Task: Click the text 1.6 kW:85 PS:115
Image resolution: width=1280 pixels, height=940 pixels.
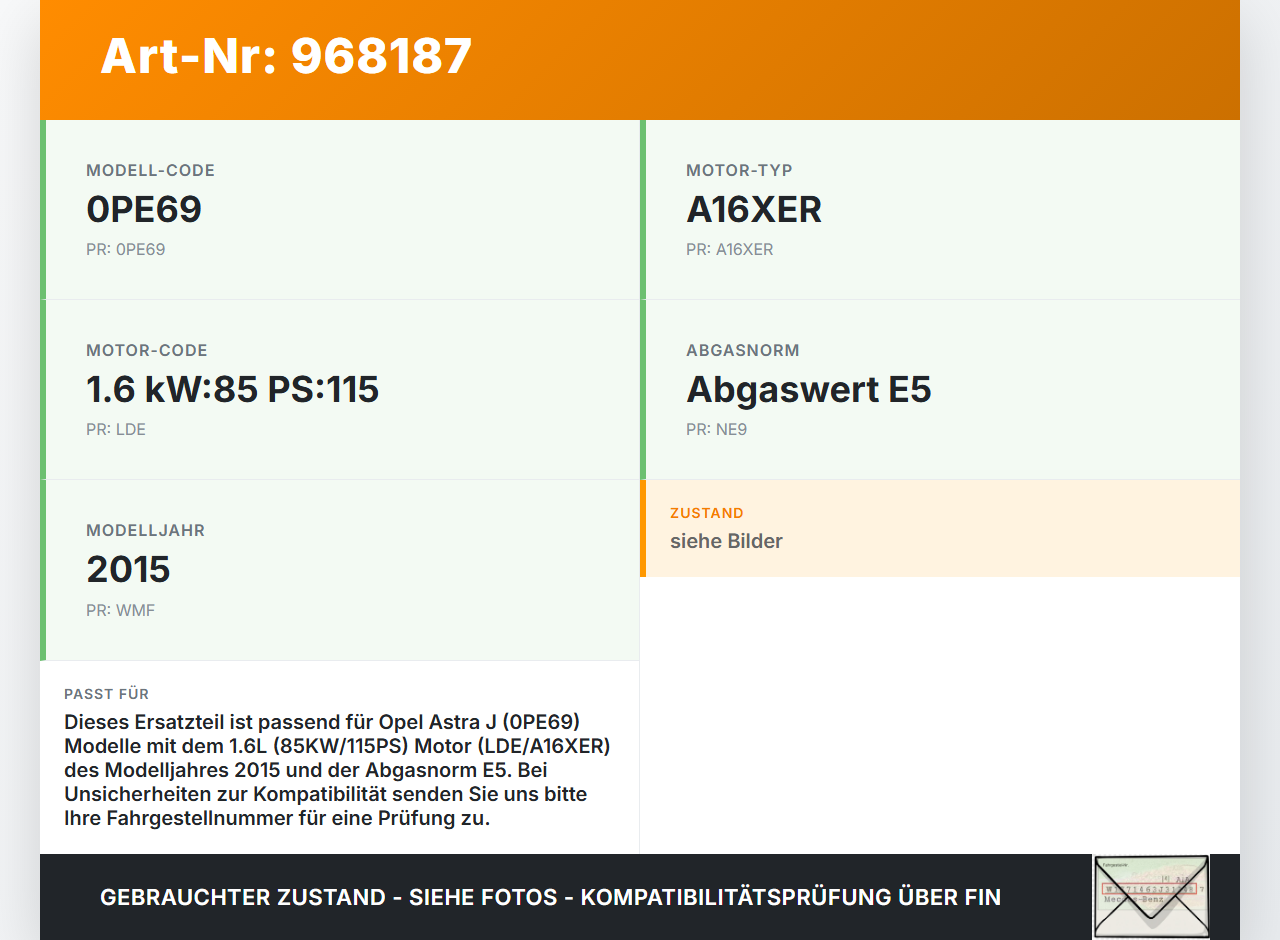Action: pos(233,389)
